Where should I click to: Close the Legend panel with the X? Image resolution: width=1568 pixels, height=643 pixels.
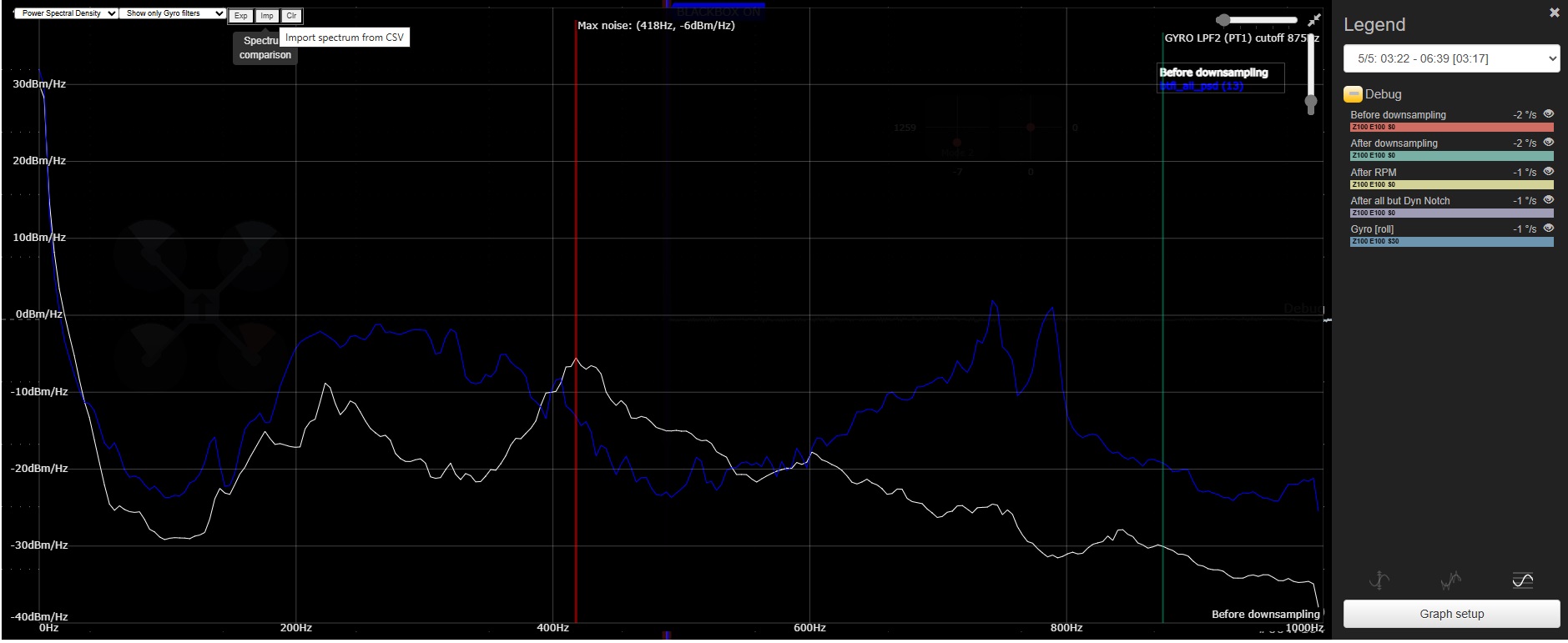1554,13
